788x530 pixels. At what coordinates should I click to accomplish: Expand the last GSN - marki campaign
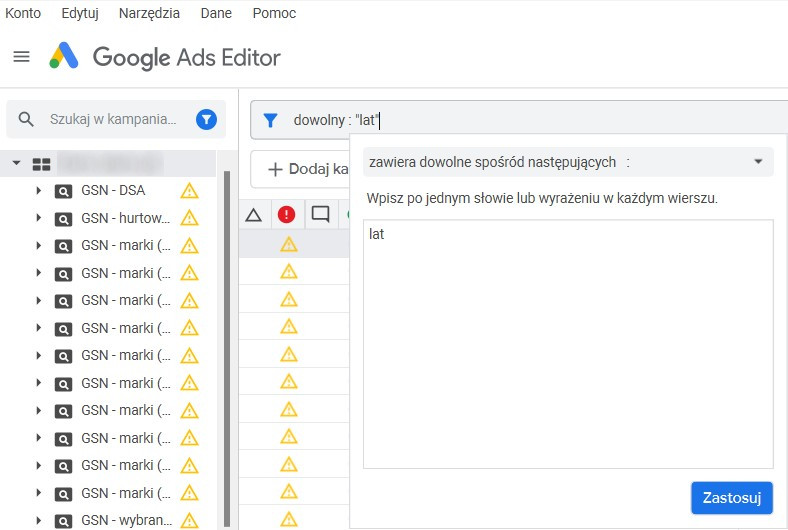(39, 493)
